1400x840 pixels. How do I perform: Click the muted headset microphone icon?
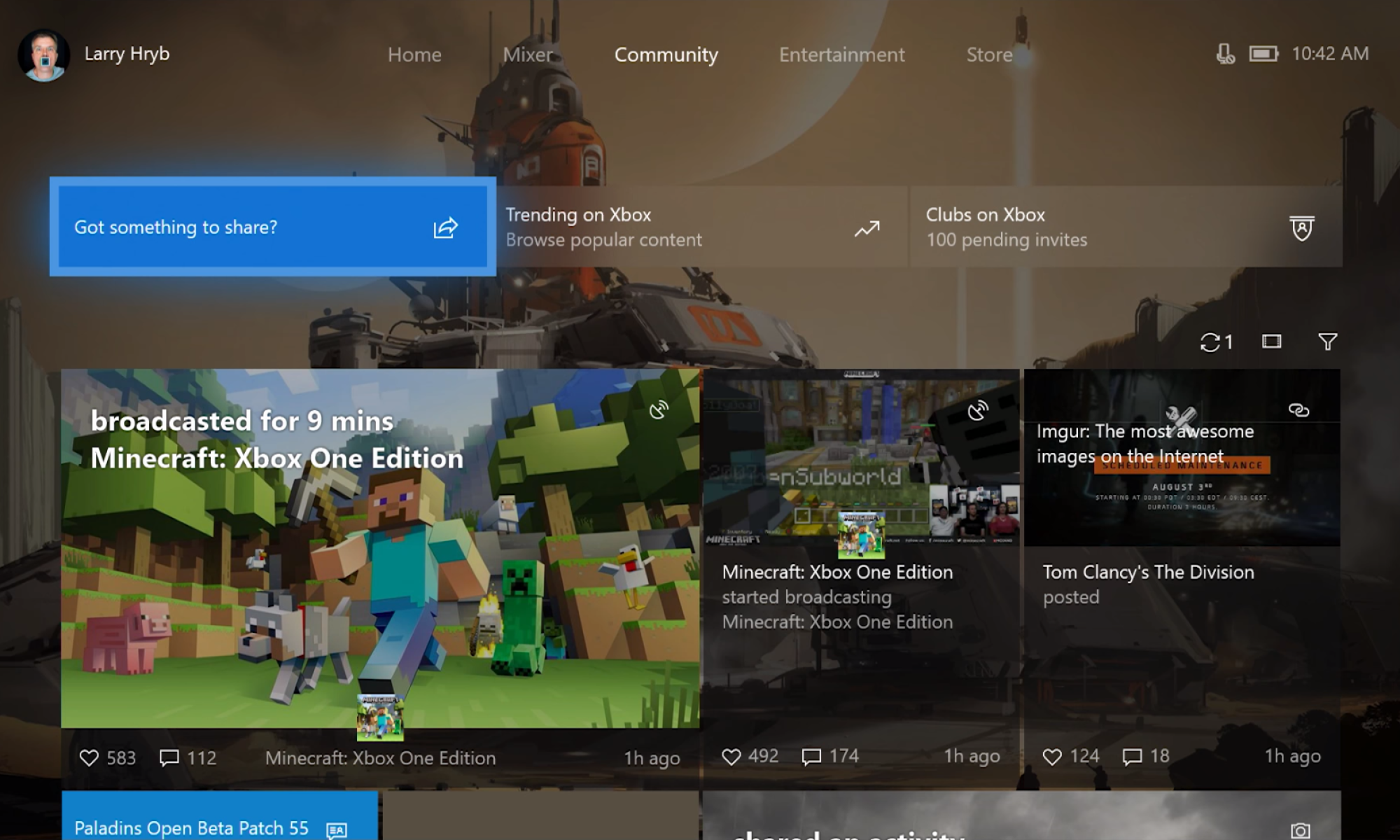(x=1225, y=54)
